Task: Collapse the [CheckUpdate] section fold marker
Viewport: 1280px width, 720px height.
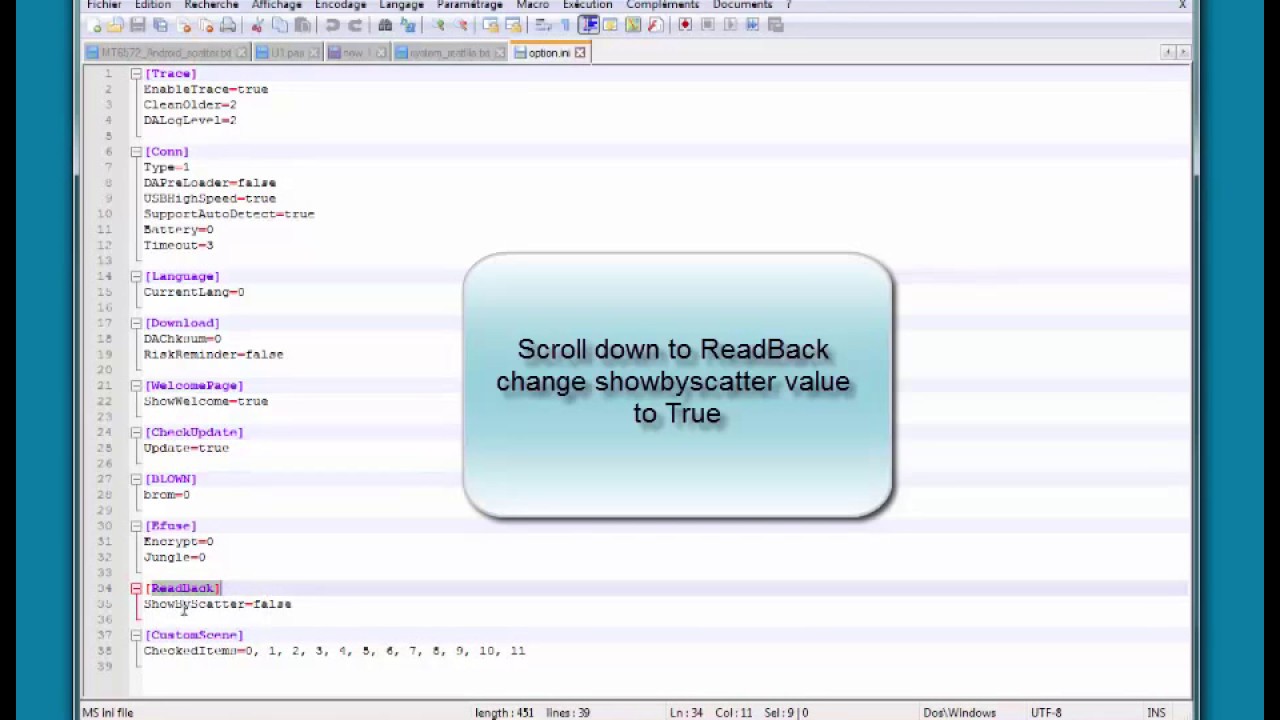Action: (136, 432)
